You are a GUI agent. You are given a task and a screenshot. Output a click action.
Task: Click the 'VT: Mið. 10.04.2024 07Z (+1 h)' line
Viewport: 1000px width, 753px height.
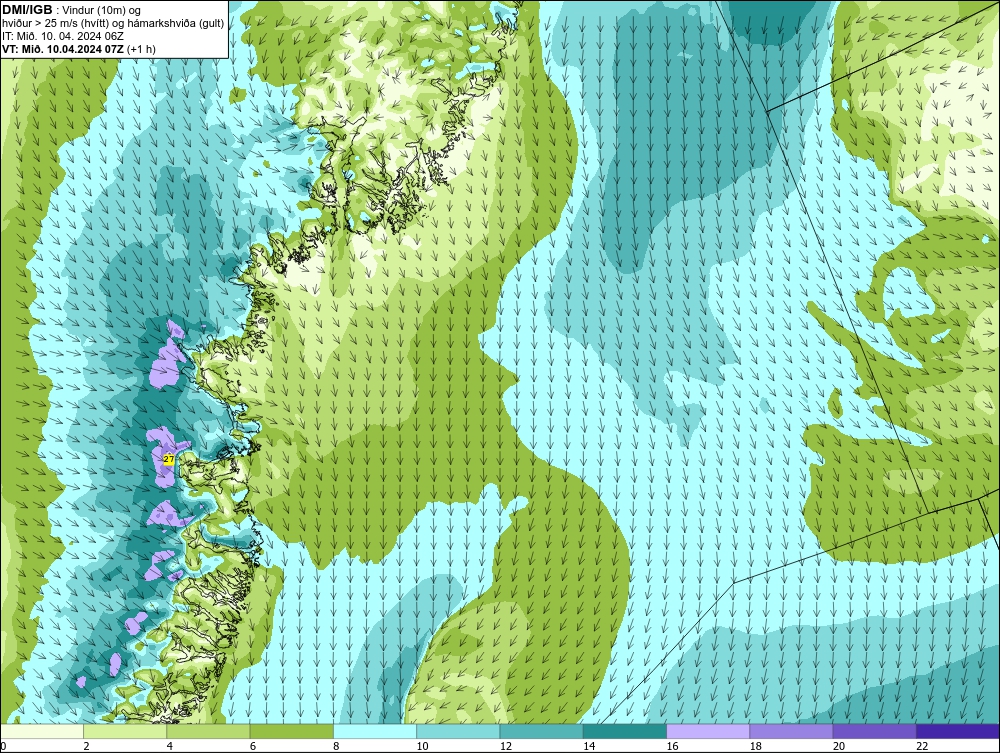coord(79,49)
